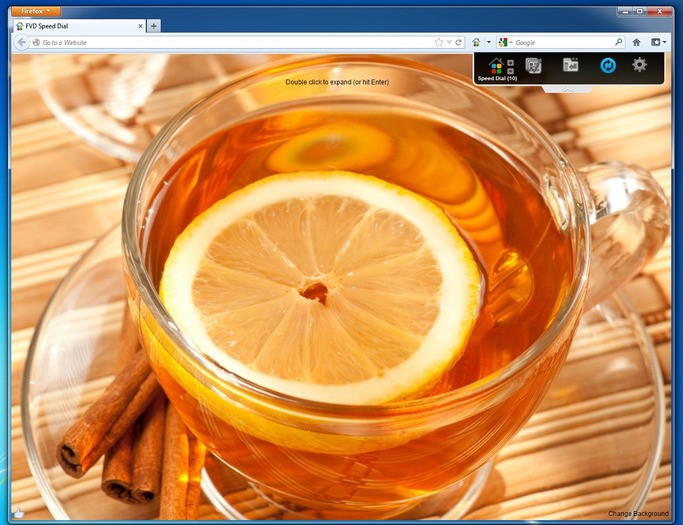Viewport: 683px width, 525px height.
Task: Open Speed Dial settings gear
Action: (x=640, y=65)
